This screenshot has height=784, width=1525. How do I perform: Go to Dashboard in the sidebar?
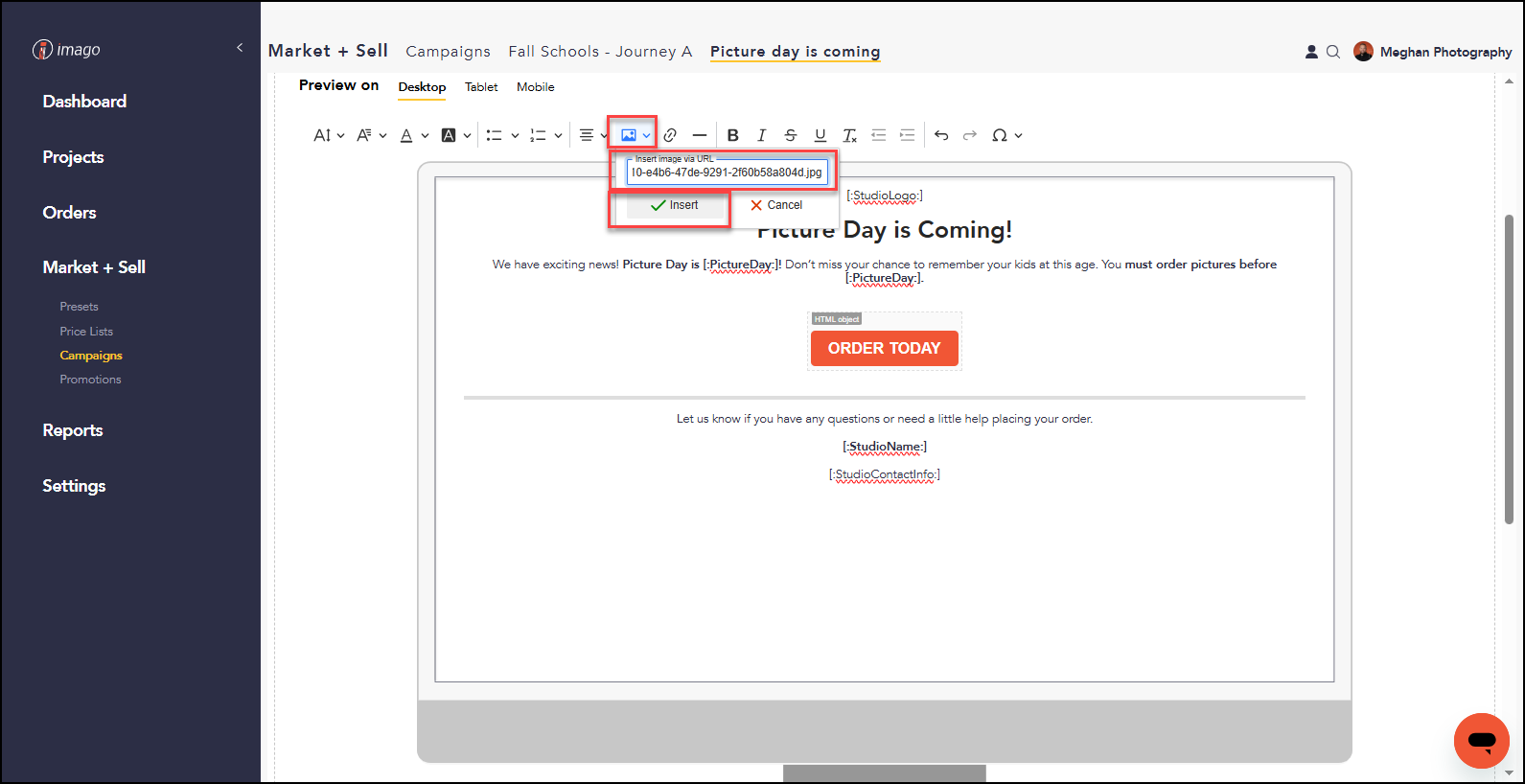coord(84,102)
